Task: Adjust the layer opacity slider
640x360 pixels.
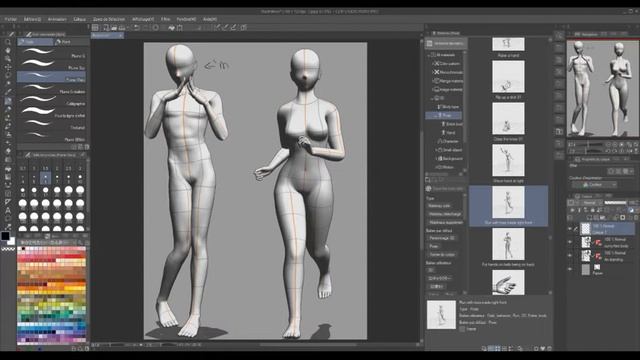Action: 615,202
